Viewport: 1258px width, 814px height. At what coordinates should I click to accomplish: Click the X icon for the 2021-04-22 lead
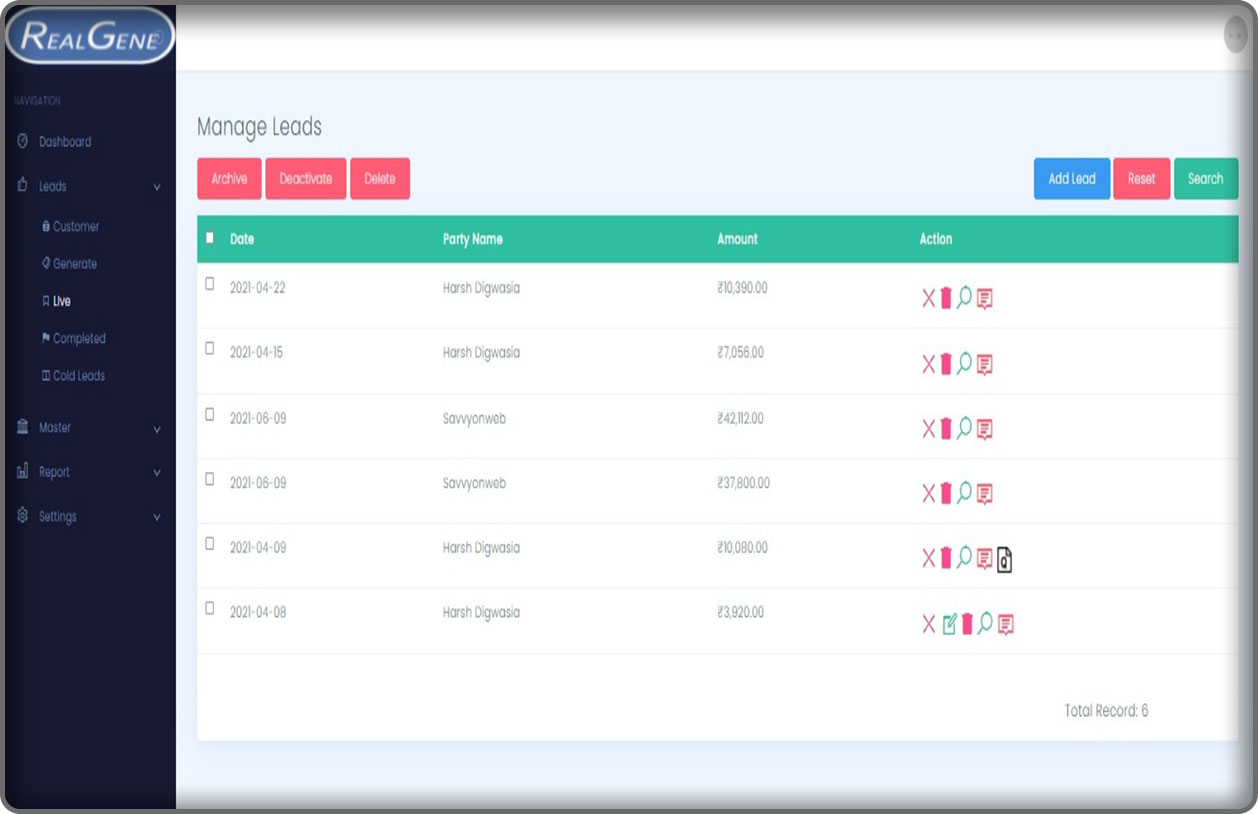928,298
